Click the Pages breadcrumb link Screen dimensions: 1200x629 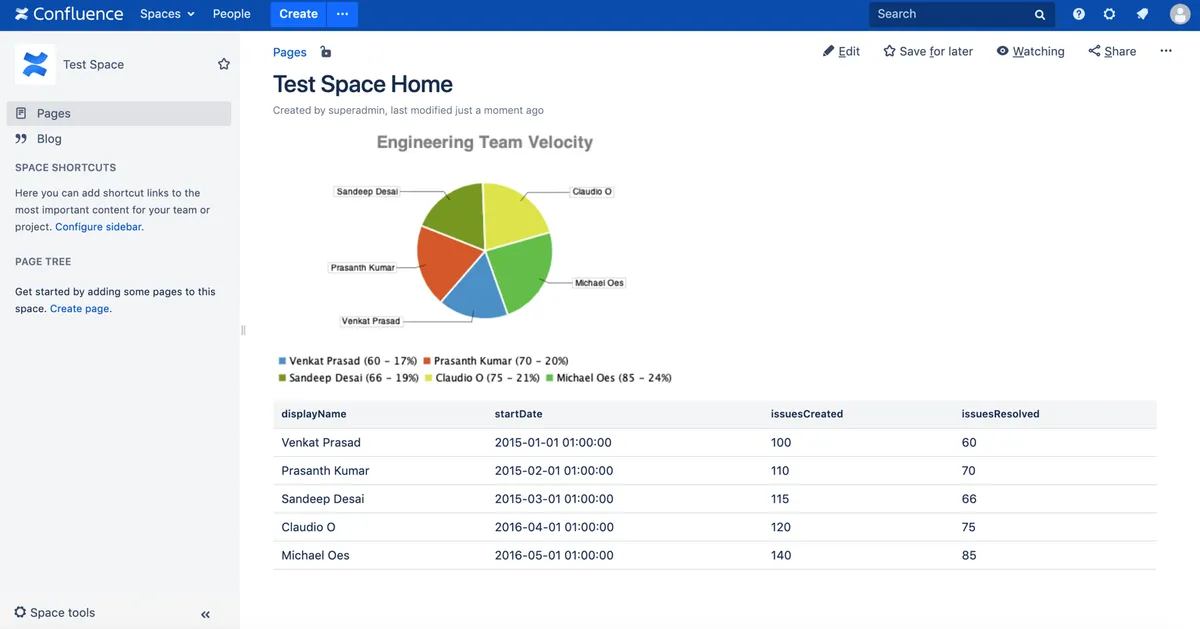click(x=289, y=52)
